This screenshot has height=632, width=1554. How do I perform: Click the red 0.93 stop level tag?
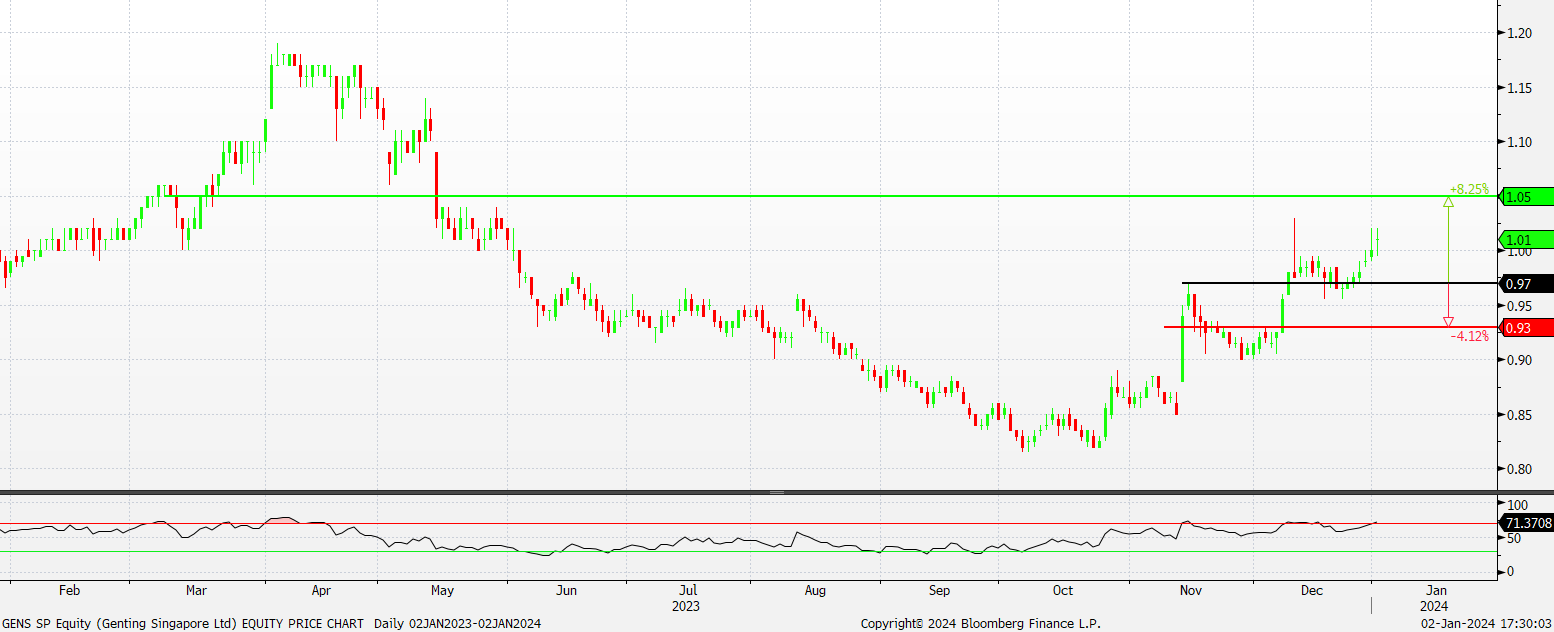(x=1526, y=328)
